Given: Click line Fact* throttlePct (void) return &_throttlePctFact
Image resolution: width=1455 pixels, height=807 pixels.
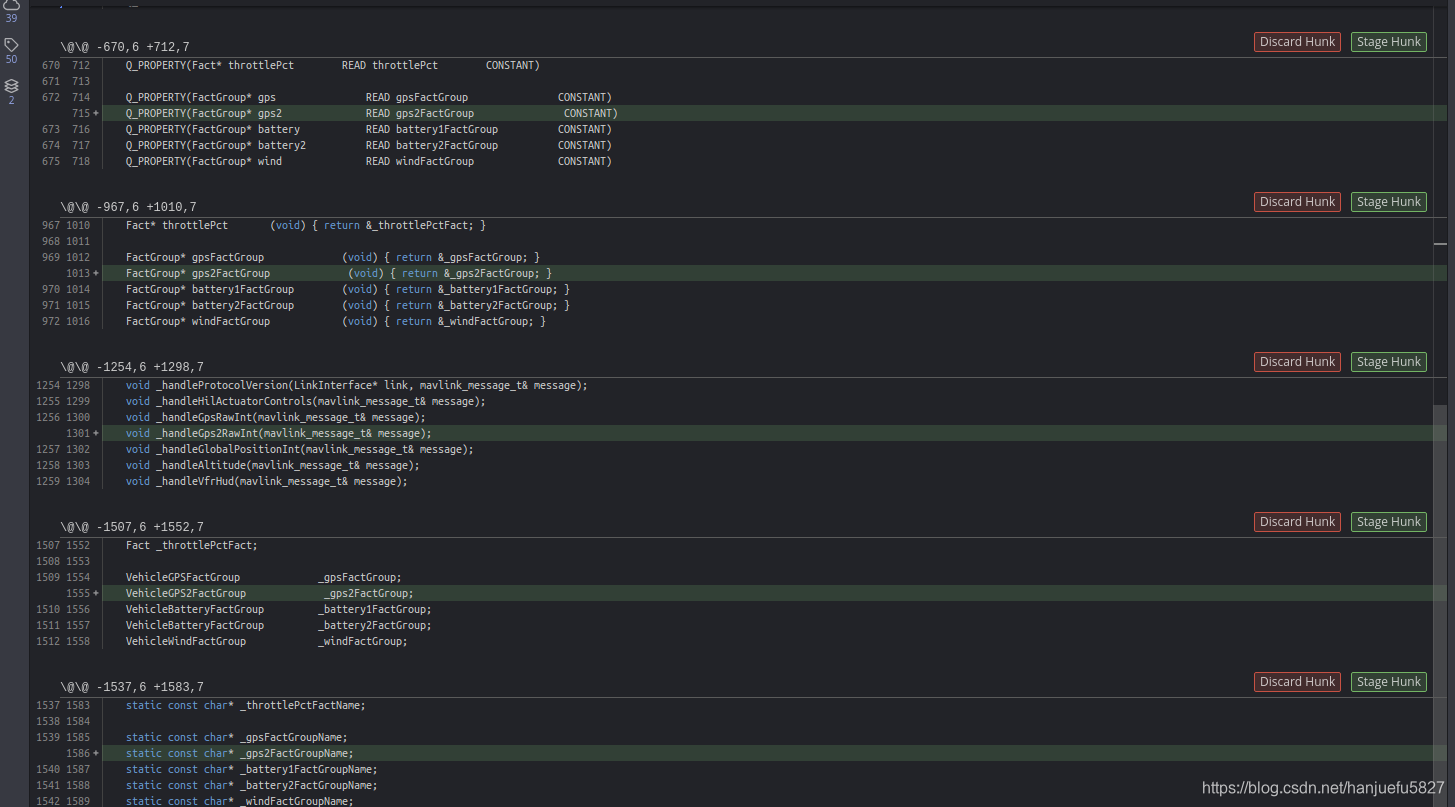Looking at the screenshot, I should pos(306,225).
